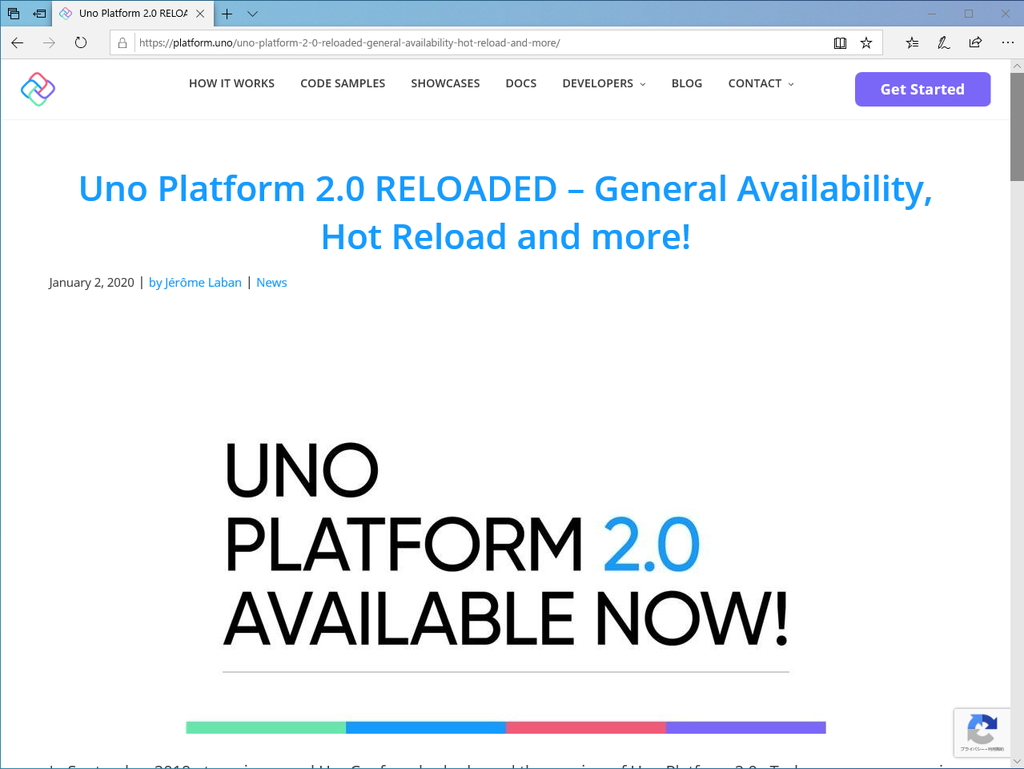
Task: Toggle the tab previews chevron
Action: pos(252,13)
